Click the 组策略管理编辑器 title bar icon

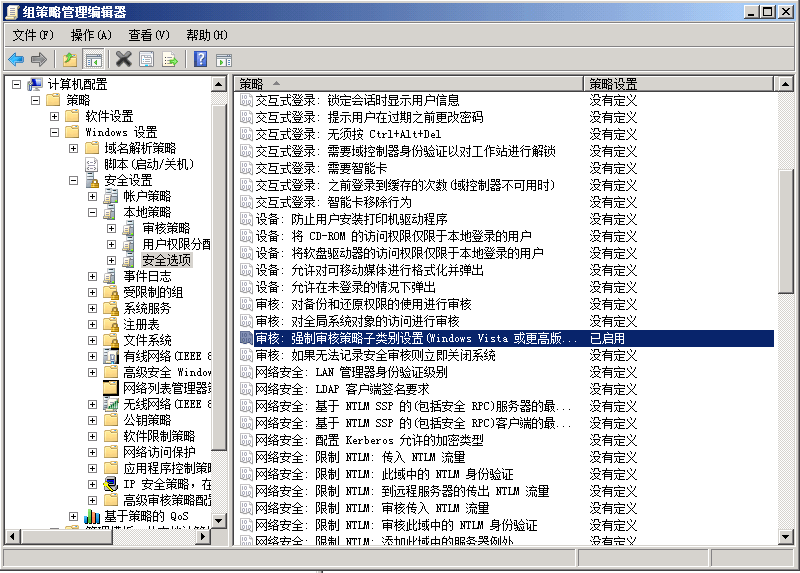point(12,11)
